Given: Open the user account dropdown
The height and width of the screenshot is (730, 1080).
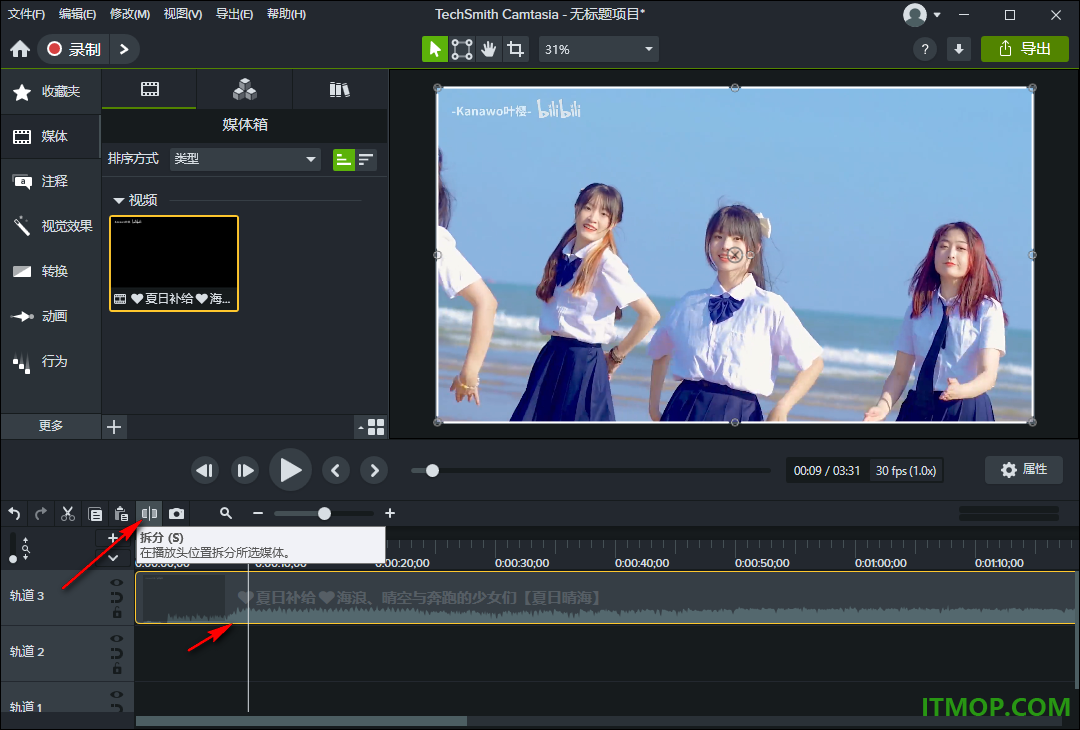Looking at the screenshot, I should coord(922,14).
